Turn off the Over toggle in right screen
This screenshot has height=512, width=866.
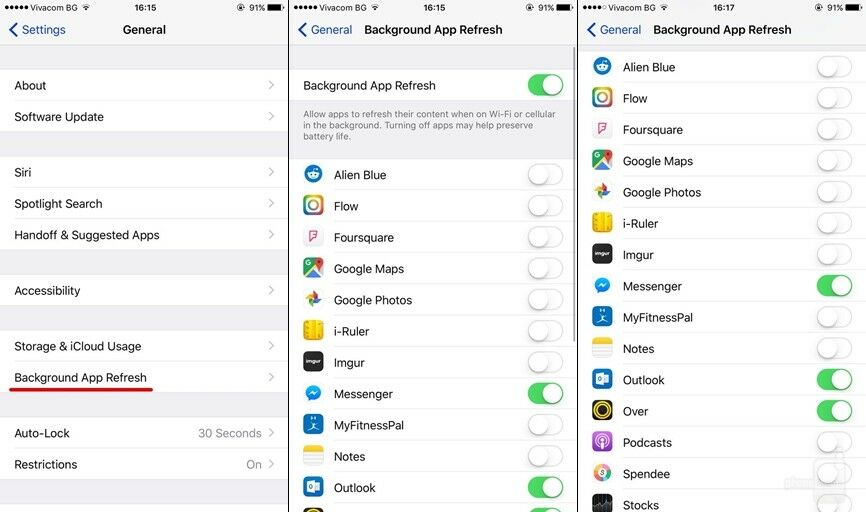pos(834,411)
